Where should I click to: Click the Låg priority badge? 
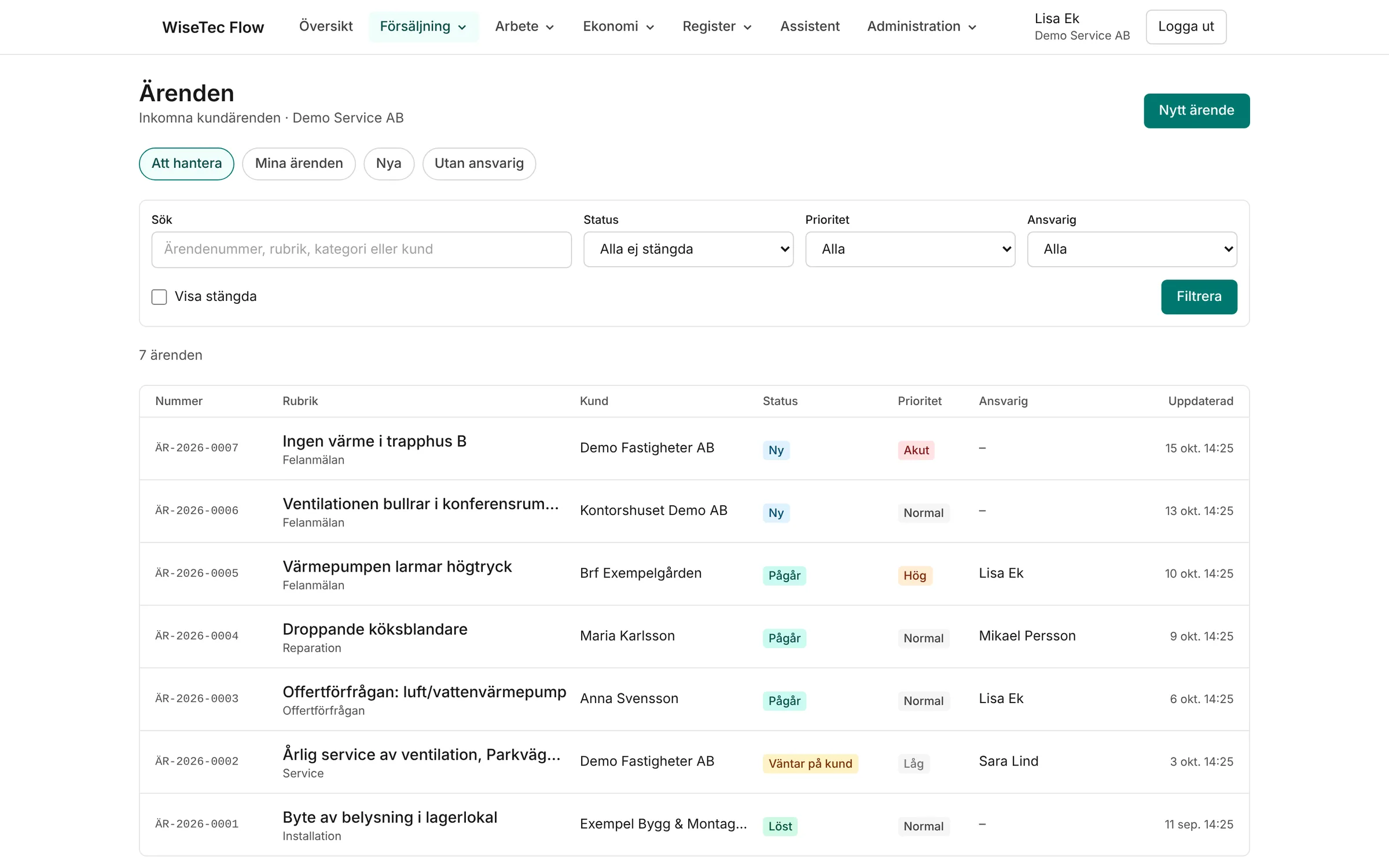point(914,764)
